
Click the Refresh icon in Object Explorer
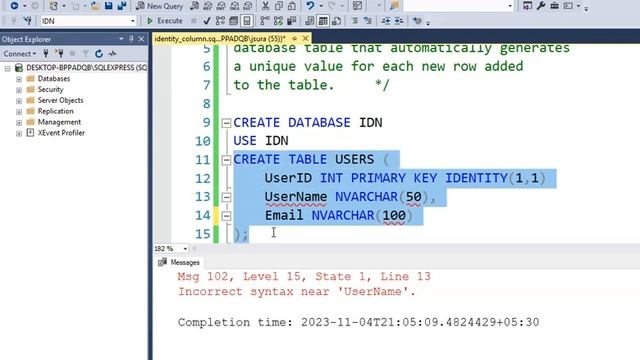(x=99, y=53)
